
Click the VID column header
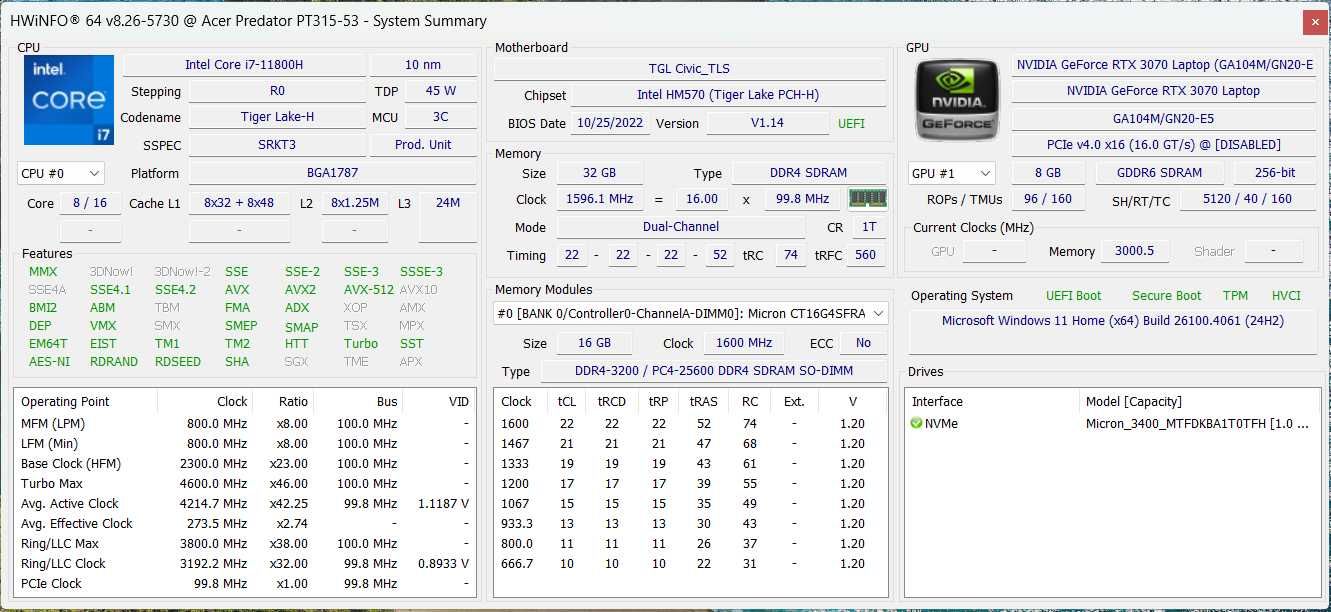(x=439, y=401)
